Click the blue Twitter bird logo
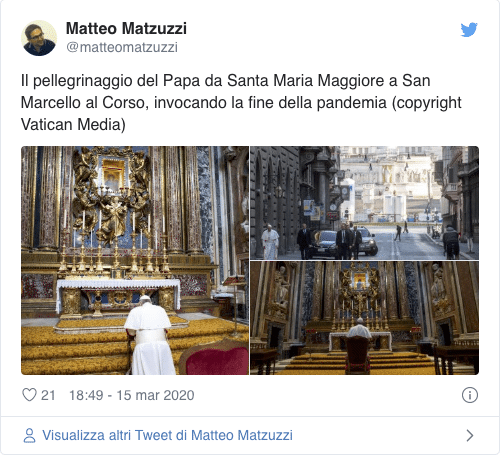 click(469, 29)
